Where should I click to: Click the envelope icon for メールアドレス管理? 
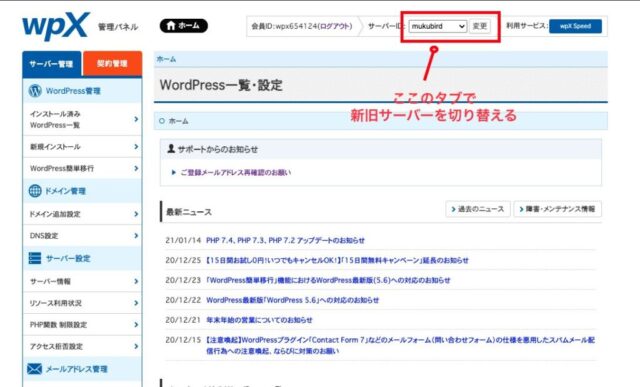(35, 369)
